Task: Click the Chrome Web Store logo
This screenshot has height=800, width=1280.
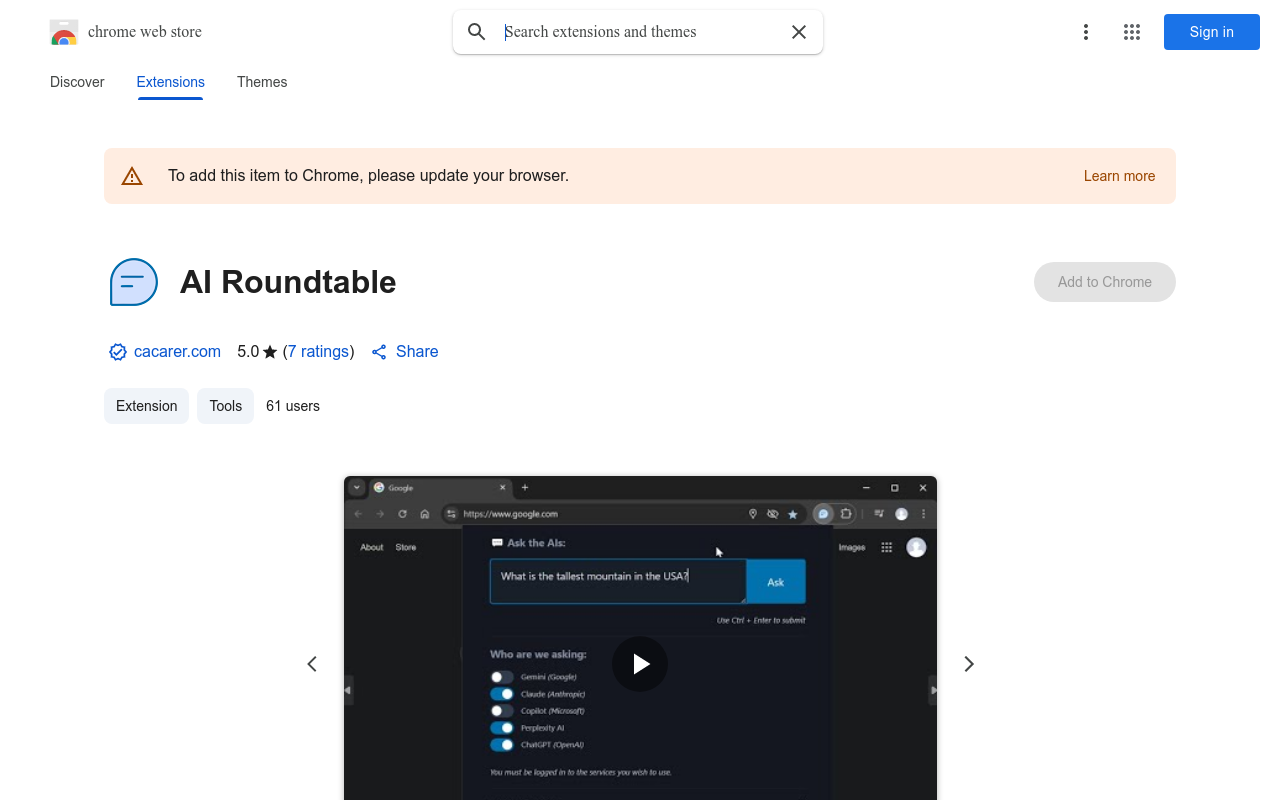Action: click(64, 32)
